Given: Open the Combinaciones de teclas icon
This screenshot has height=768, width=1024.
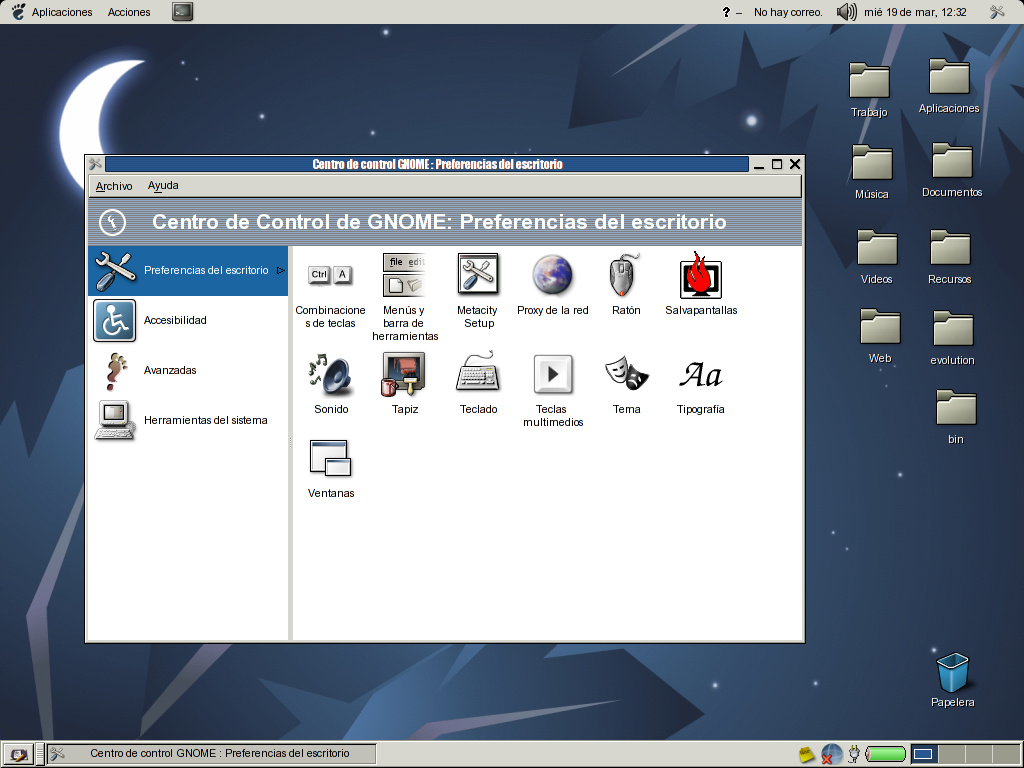Looking at the screenshot, I should [x=330, y=275].
